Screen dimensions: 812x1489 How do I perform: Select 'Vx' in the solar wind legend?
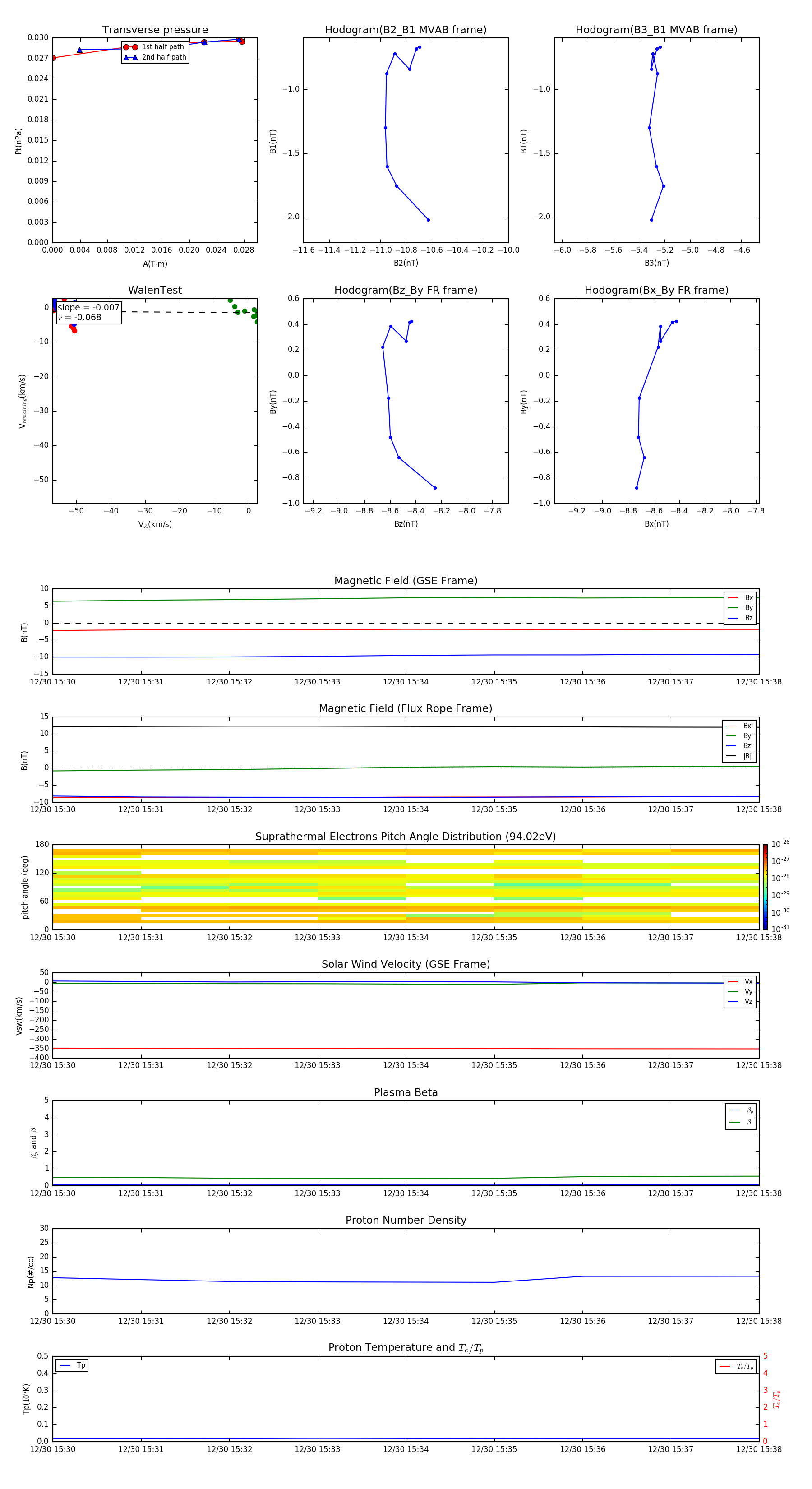click(x=740, y=981)
